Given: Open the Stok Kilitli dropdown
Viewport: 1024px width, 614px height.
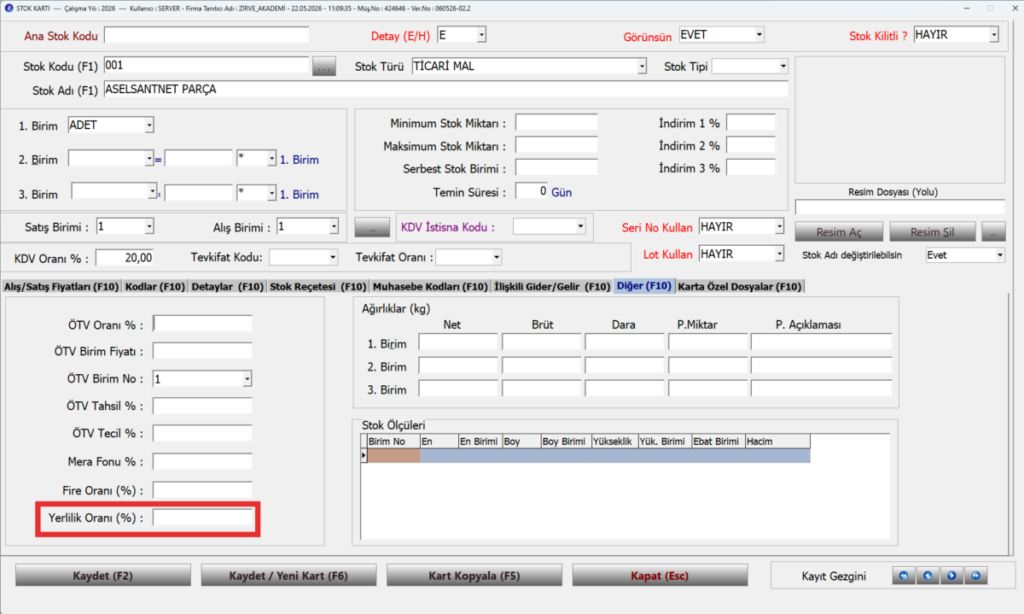Looking at the screenshot, I should click(994, 35).
